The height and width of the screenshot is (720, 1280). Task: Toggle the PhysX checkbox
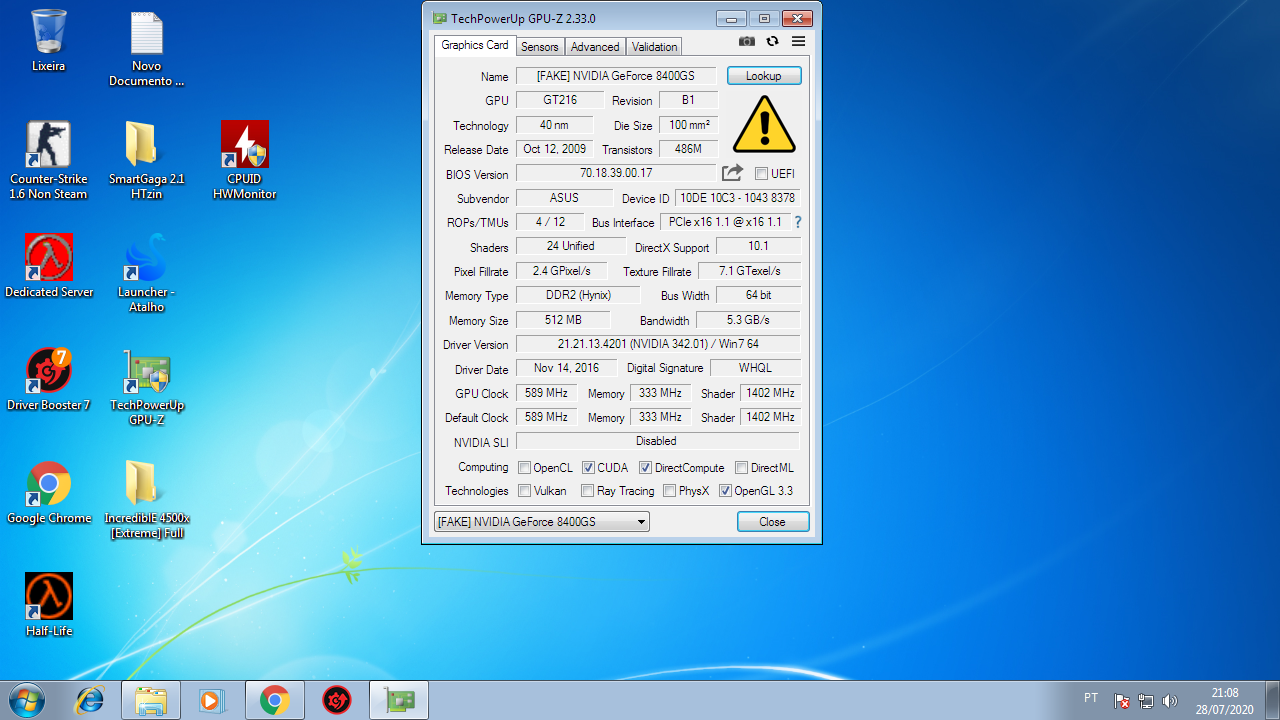[670, 491]
